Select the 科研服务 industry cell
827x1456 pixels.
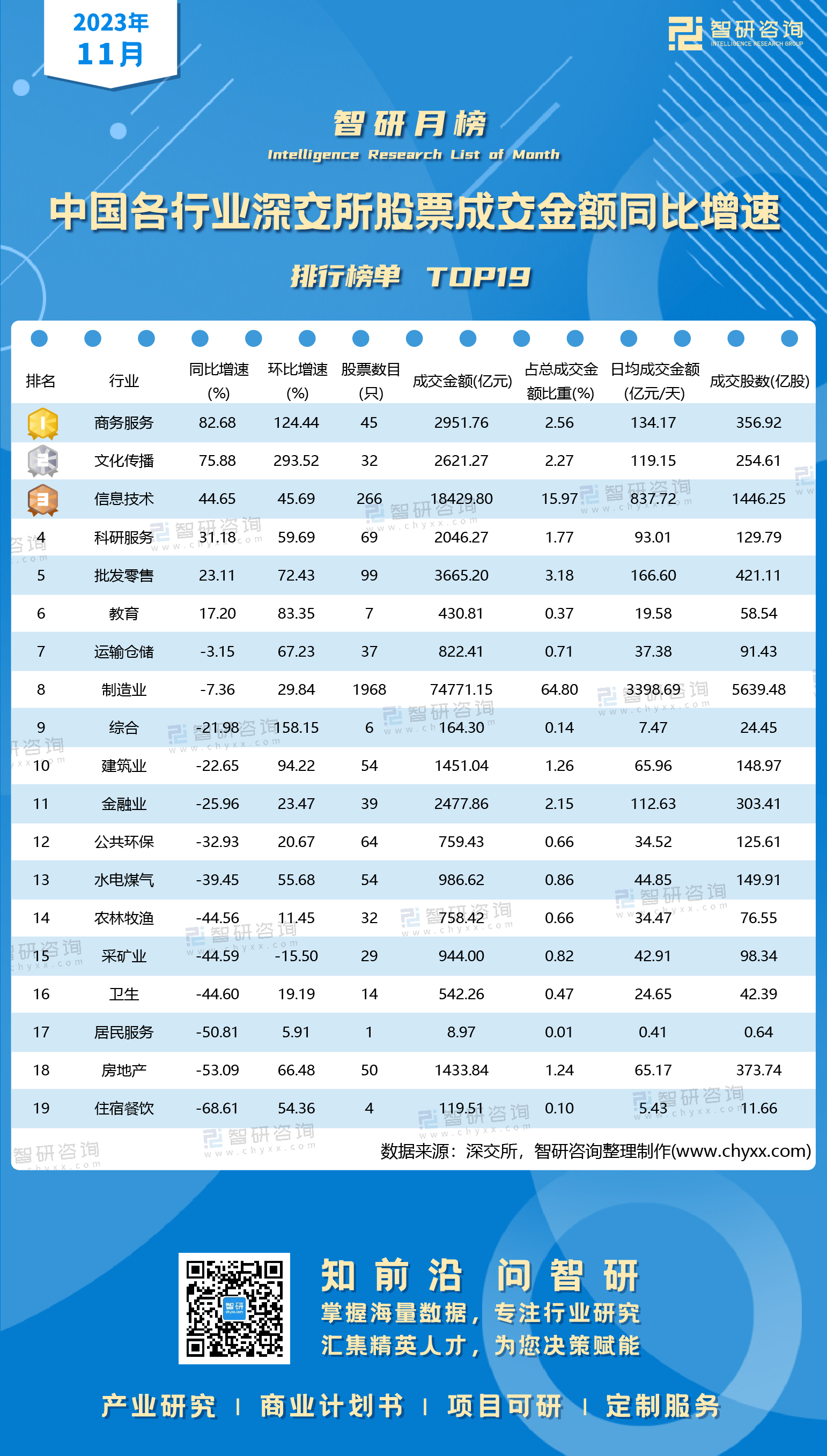coord(124,537)
